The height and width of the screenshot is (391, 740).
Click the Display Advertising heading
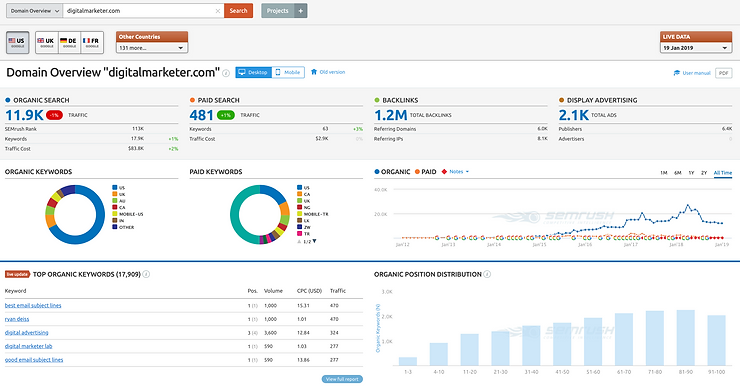602,100
